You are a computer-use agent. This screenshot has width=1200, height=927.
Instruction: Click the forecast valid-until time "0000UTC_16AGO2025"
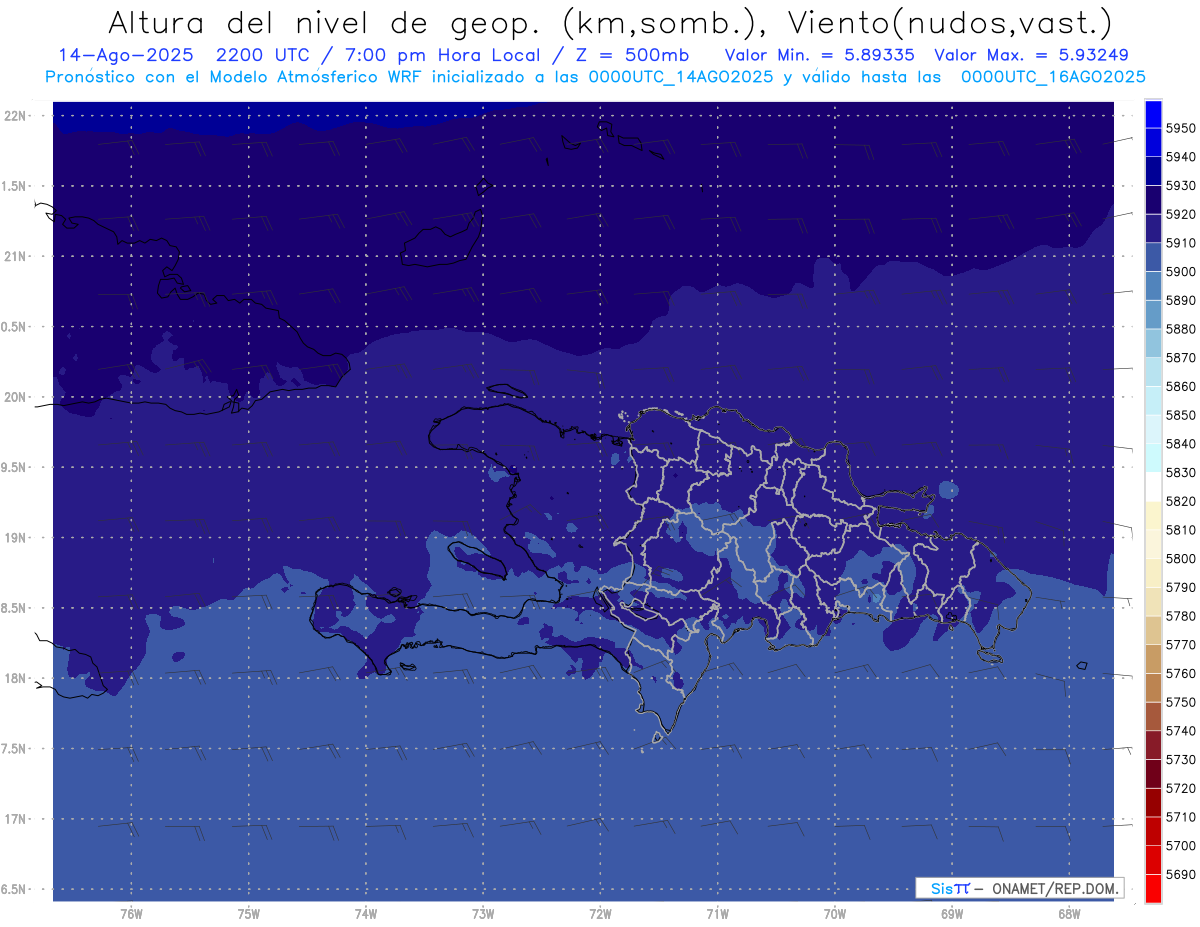[x=1053, y=77]
